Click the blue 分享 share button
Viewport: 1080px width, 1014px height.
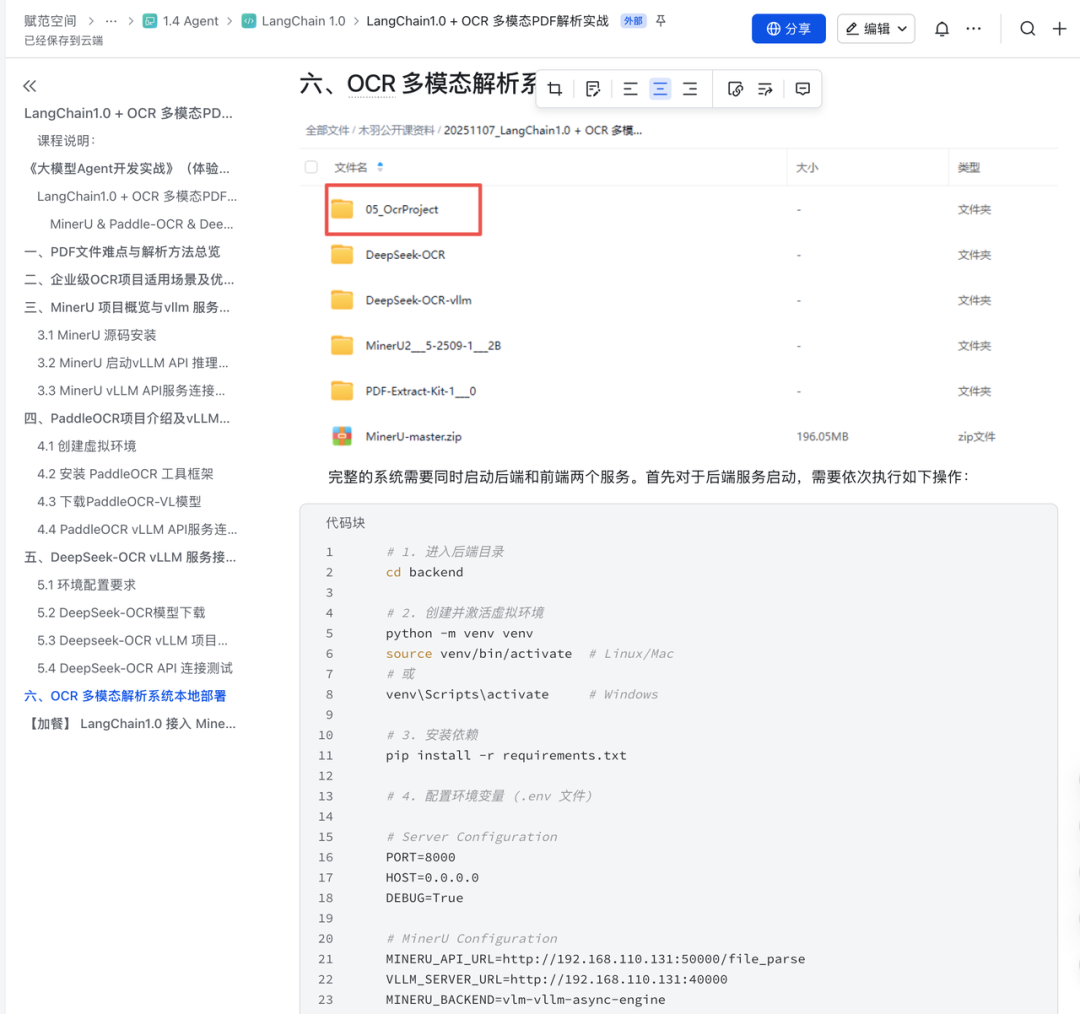pos(788,28)
